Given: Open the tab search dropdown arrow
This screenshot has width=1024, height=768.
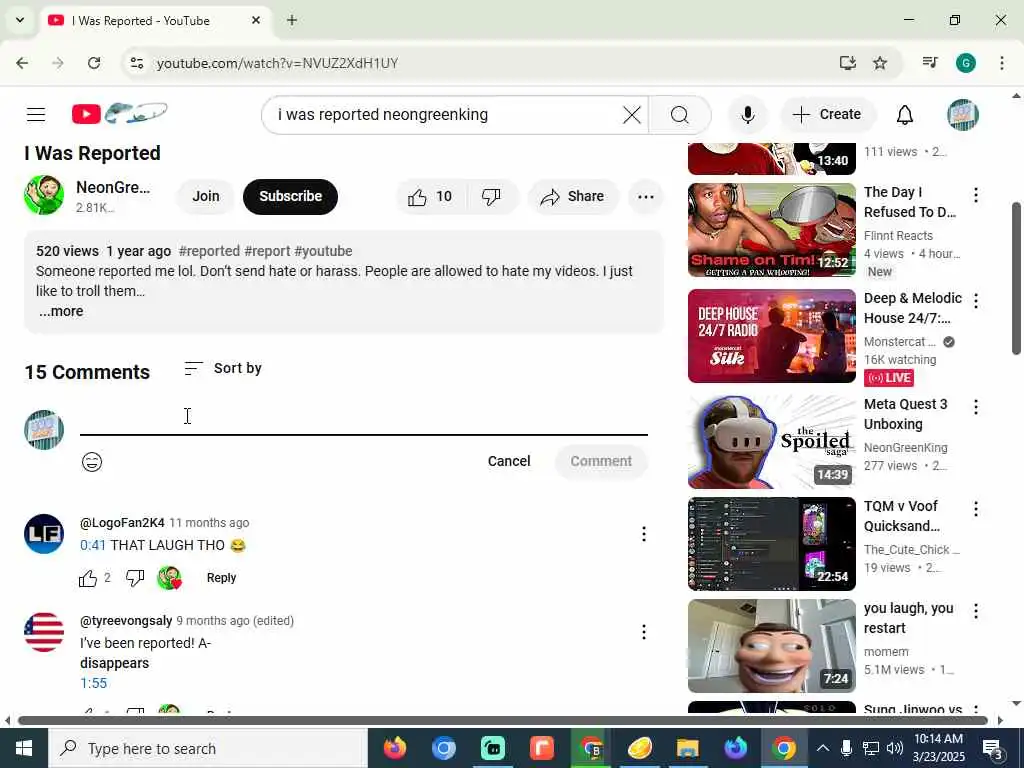Looking at the screenshot, I should coord(20,20).
